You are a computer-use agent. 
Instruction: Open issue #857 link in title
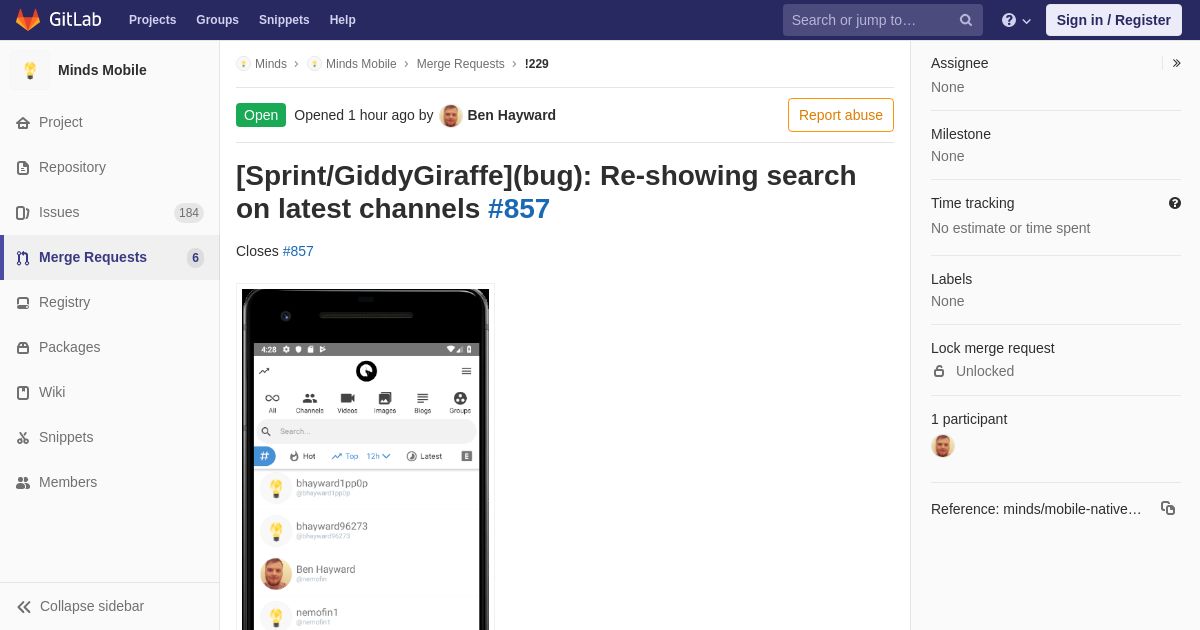519,209
